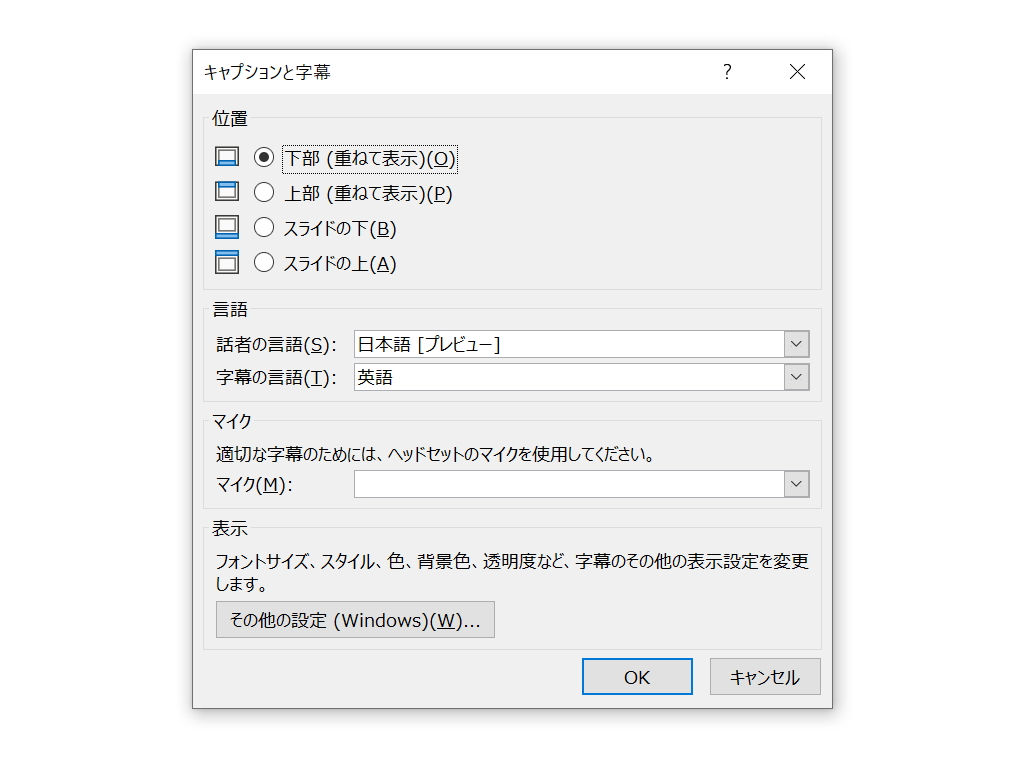Click the スライドの下(B) label text

click(x=340, y=229)
